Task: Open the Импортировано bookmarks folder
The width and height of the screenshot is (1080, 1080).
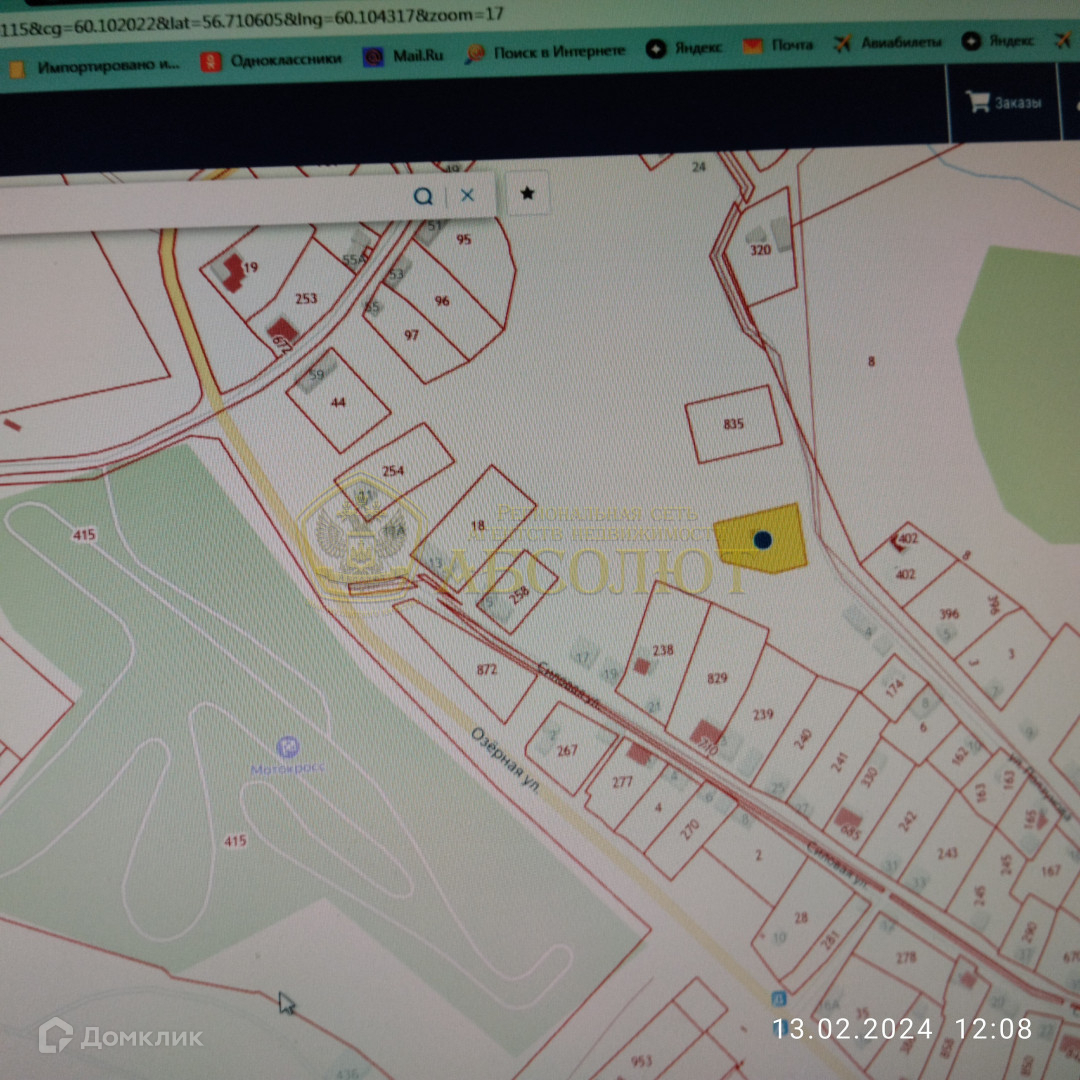Action: (95, 67)
